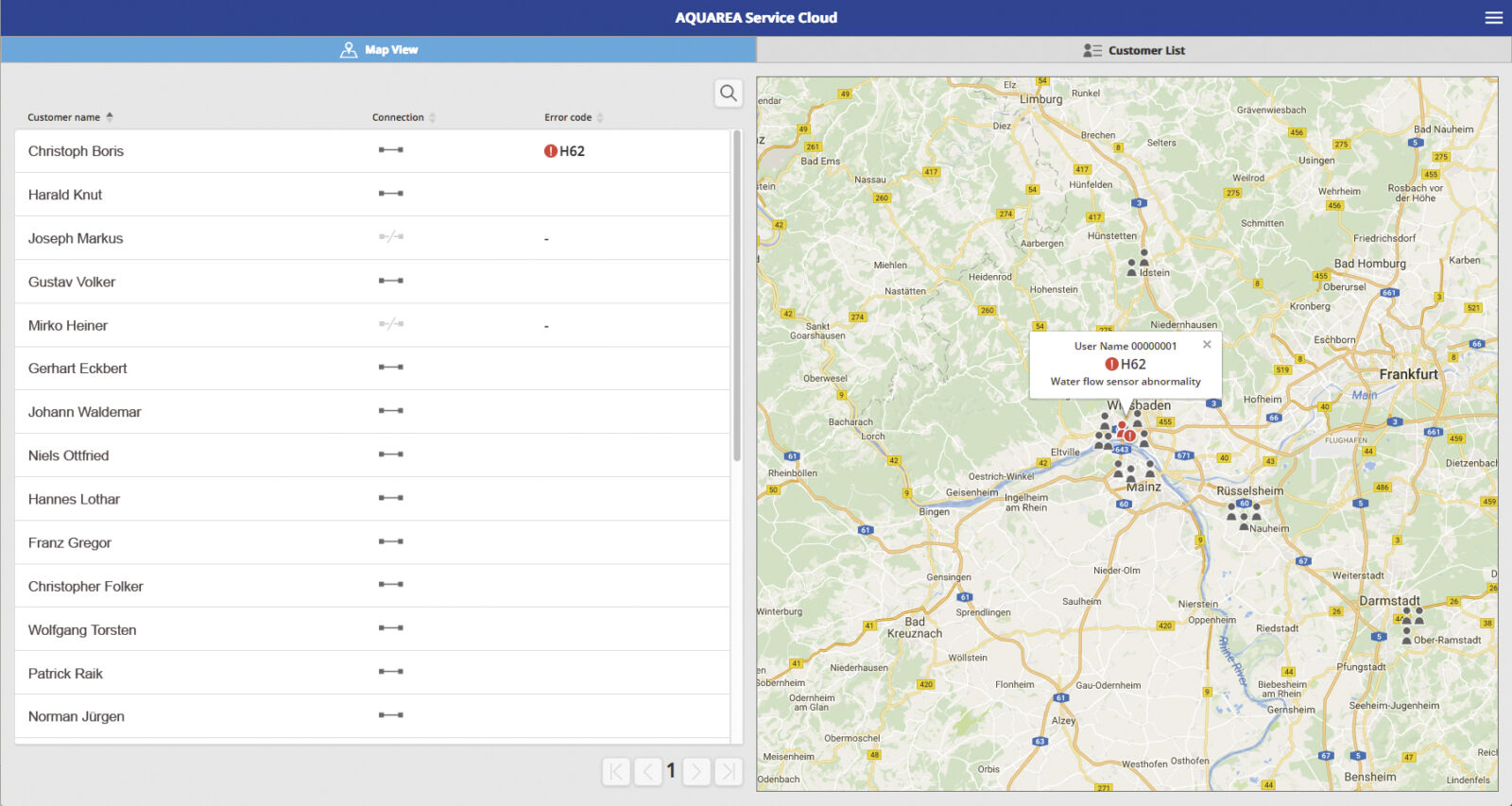The width and height of the screenshot is (1512, 806).
Task: Switch to the Customer List tab
Action: (1134, 50)
